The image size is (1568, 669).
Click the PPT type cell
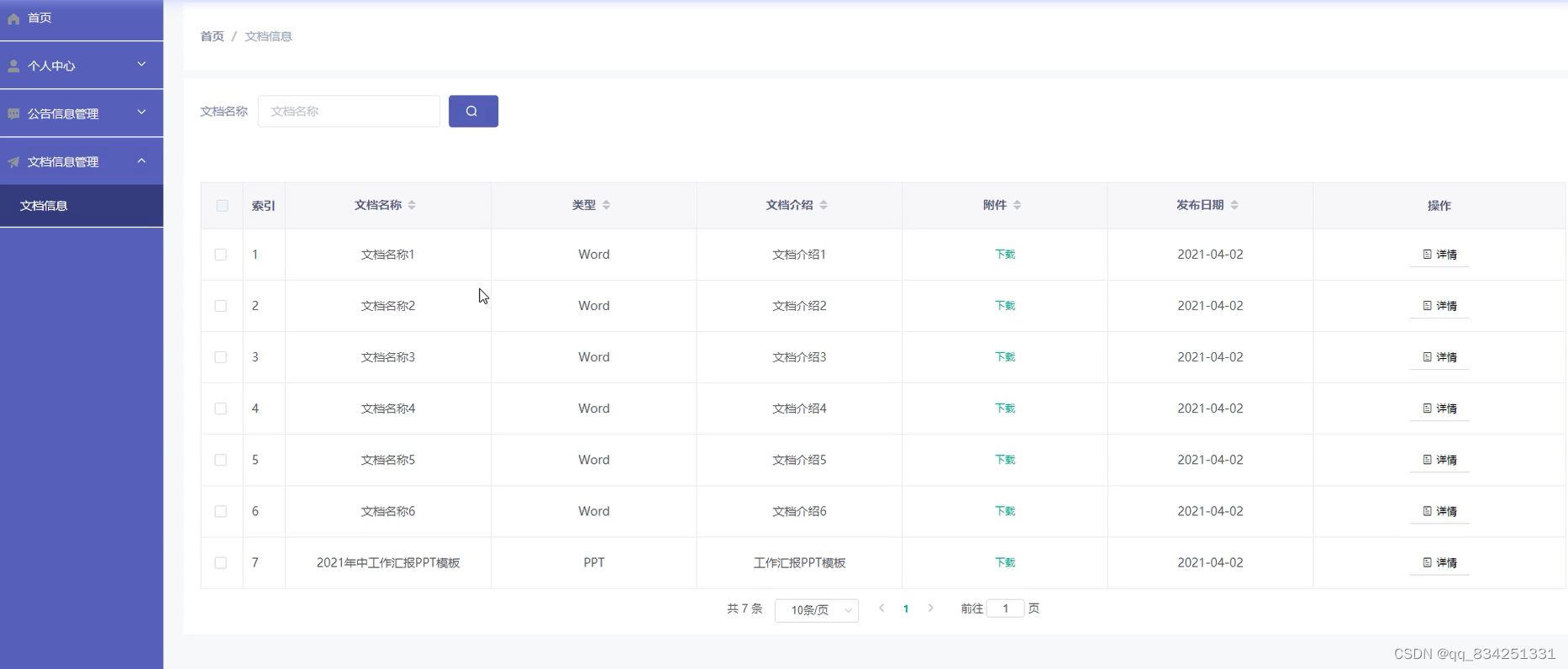594,562
